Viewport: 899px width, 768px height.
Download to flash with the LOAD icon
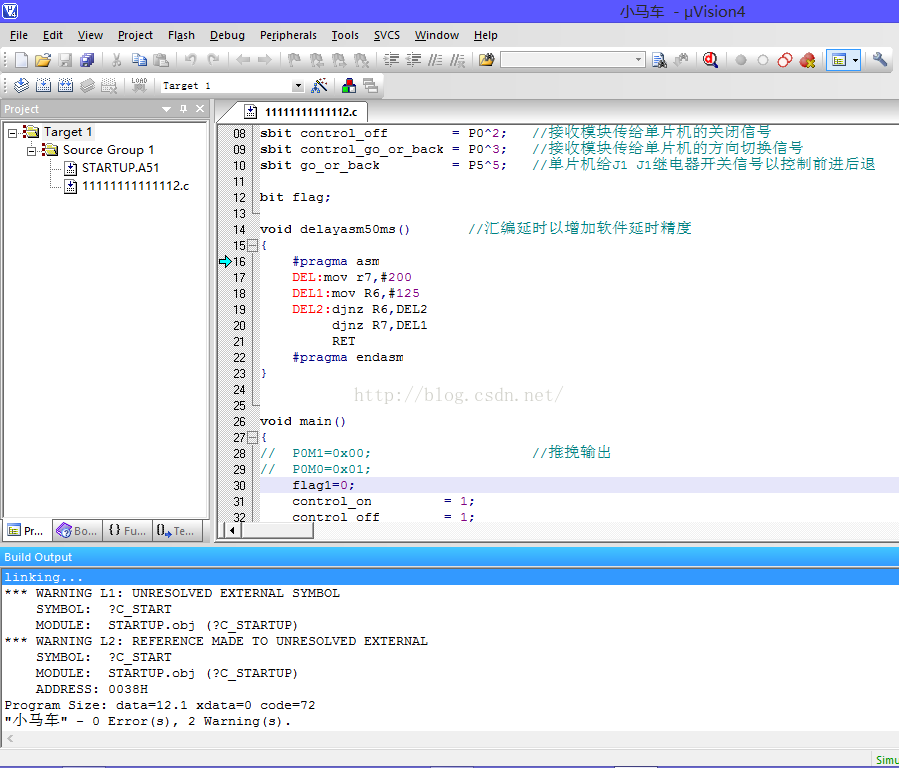click(x=139, y=85)
